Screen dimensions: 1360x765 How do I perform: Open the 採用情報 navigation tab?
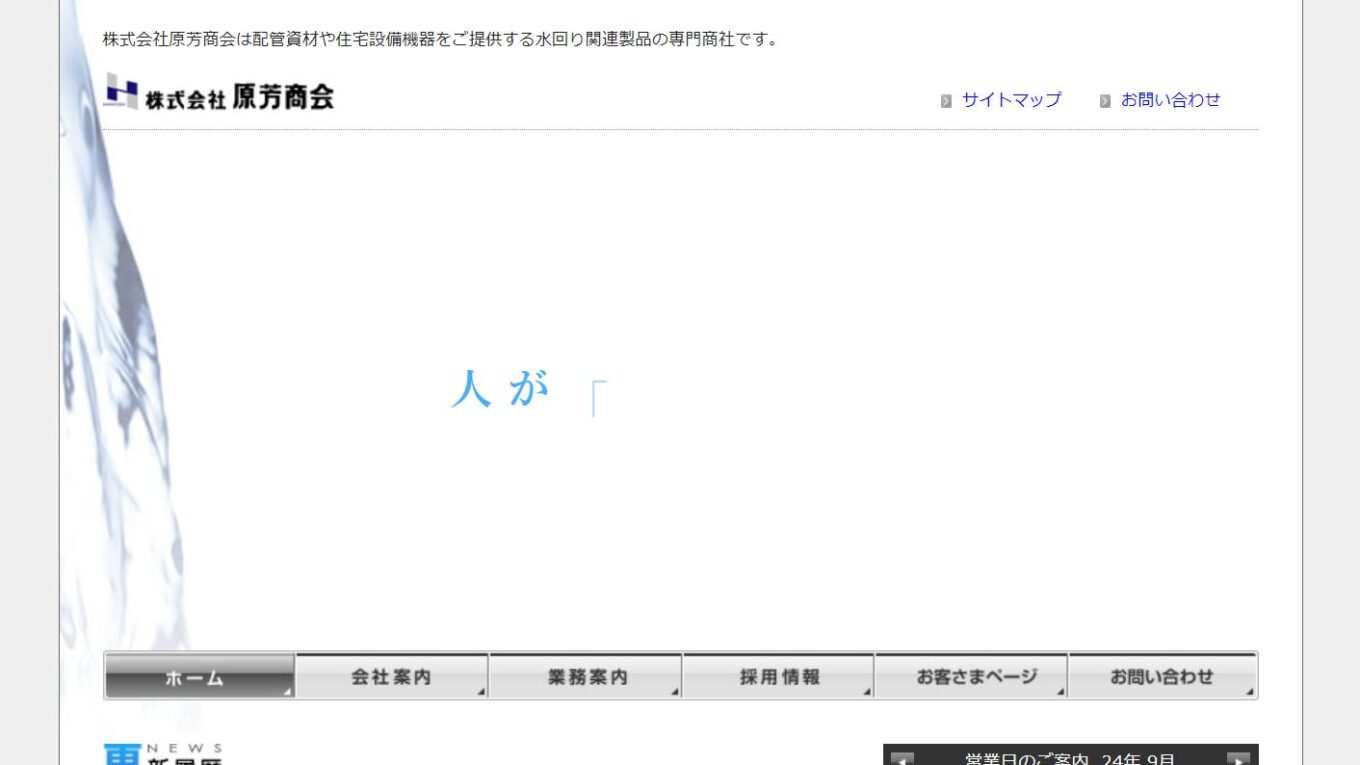point(779,677)
